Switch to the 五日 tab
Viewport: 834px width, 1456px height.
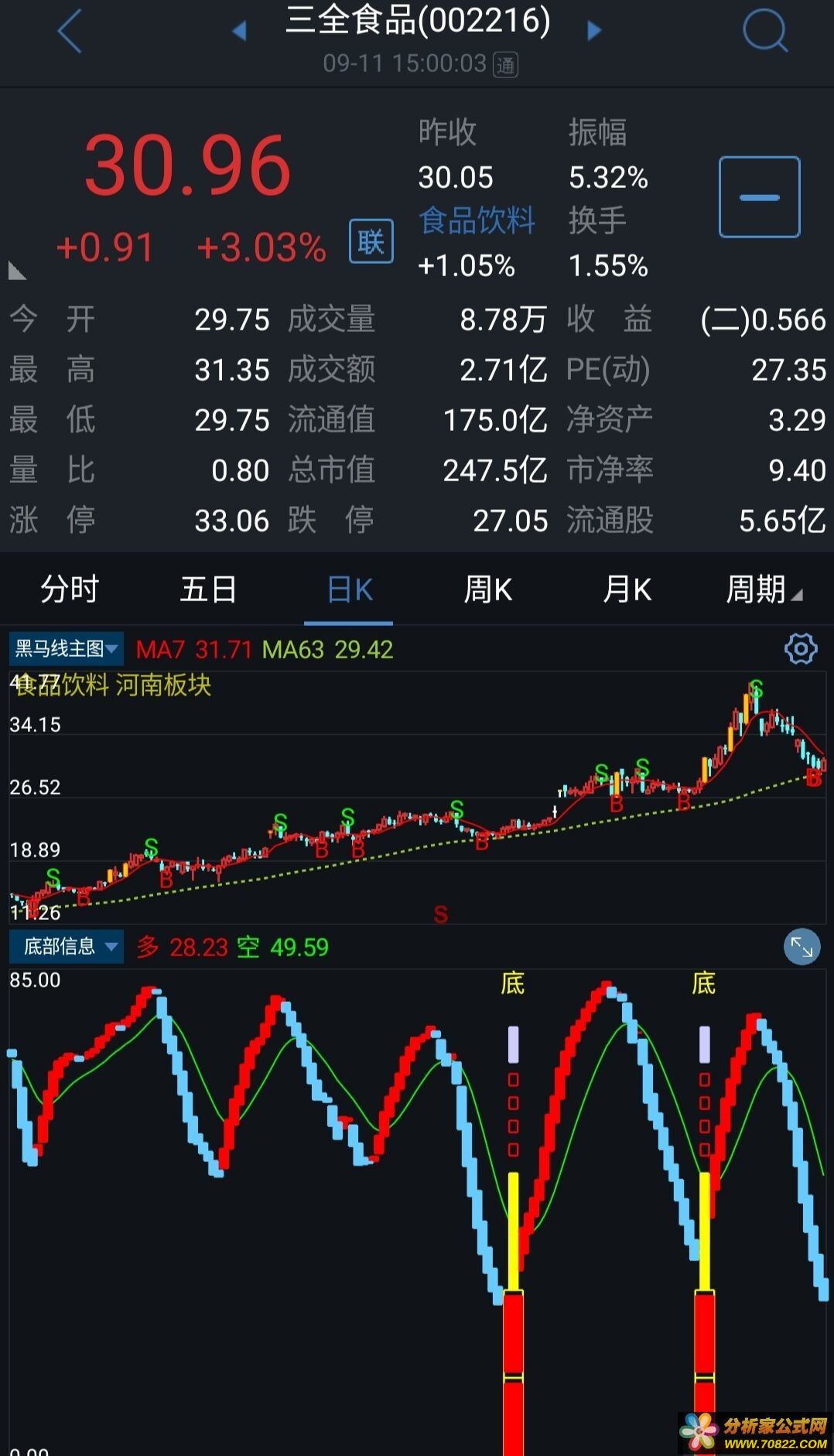(x=208, y=590)
